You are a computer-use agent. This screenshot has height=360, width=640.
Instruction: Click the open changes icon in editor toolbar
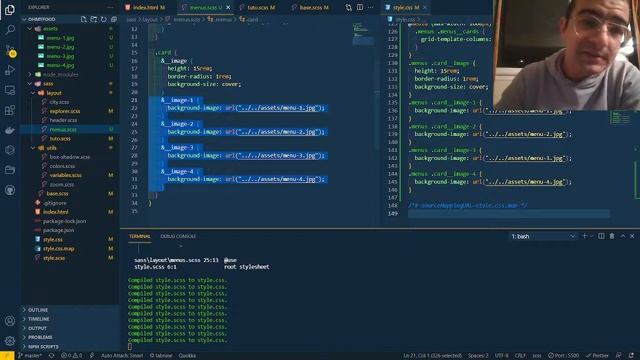point(349,7)
